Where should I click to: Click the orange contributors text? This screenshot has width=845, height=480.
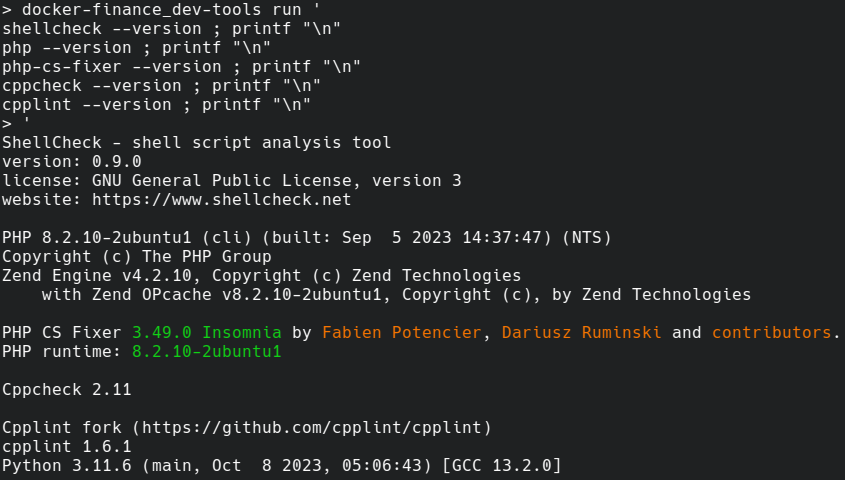[771, 332]
